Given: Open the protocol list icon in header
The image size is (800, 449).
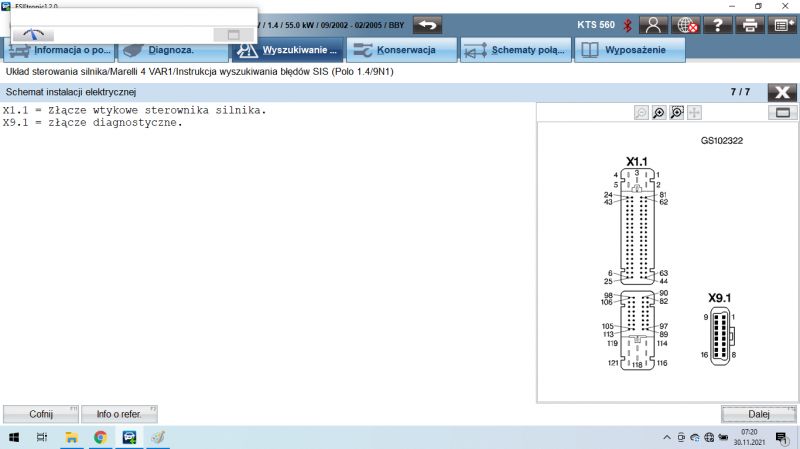Looking at the screenshot, I should [x=782, y=24].
